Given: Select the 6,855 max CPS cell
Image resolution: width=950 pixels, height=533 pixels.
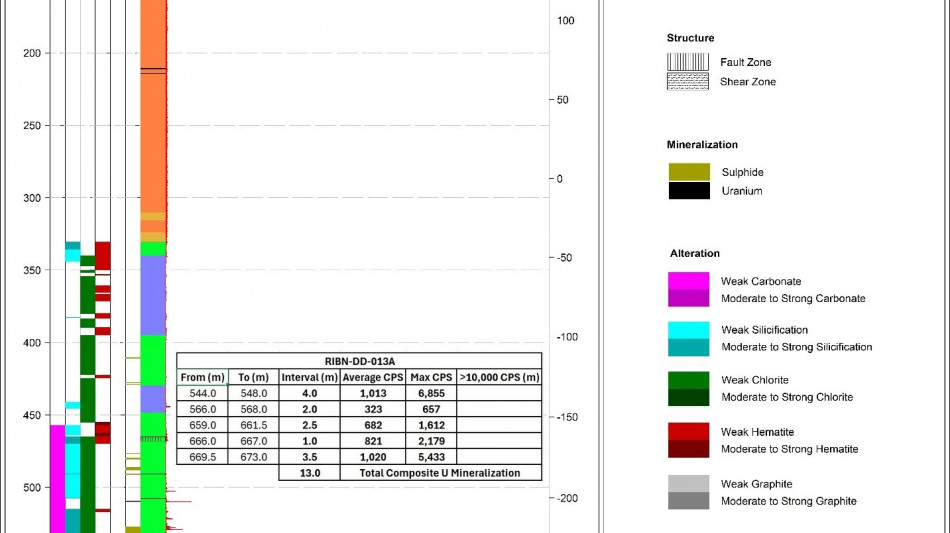Looking at the screenshot, I should pyautogui.click(x=431, y=393).
